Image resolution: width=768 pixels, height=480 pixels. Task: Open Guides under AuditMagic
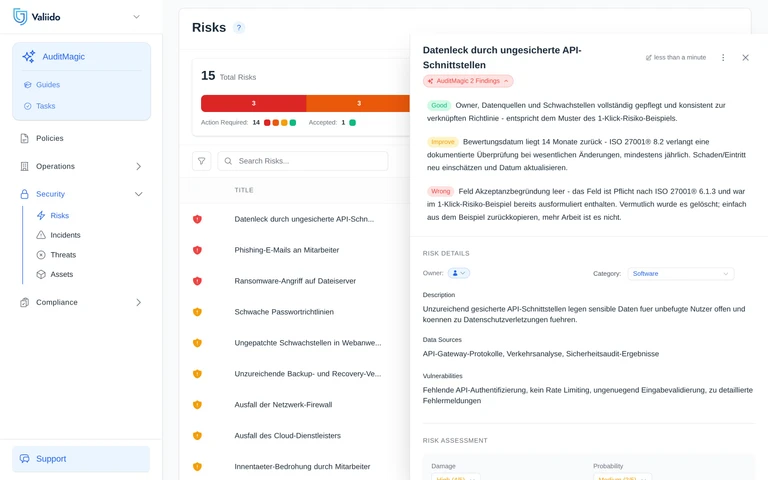coord(48,85)
